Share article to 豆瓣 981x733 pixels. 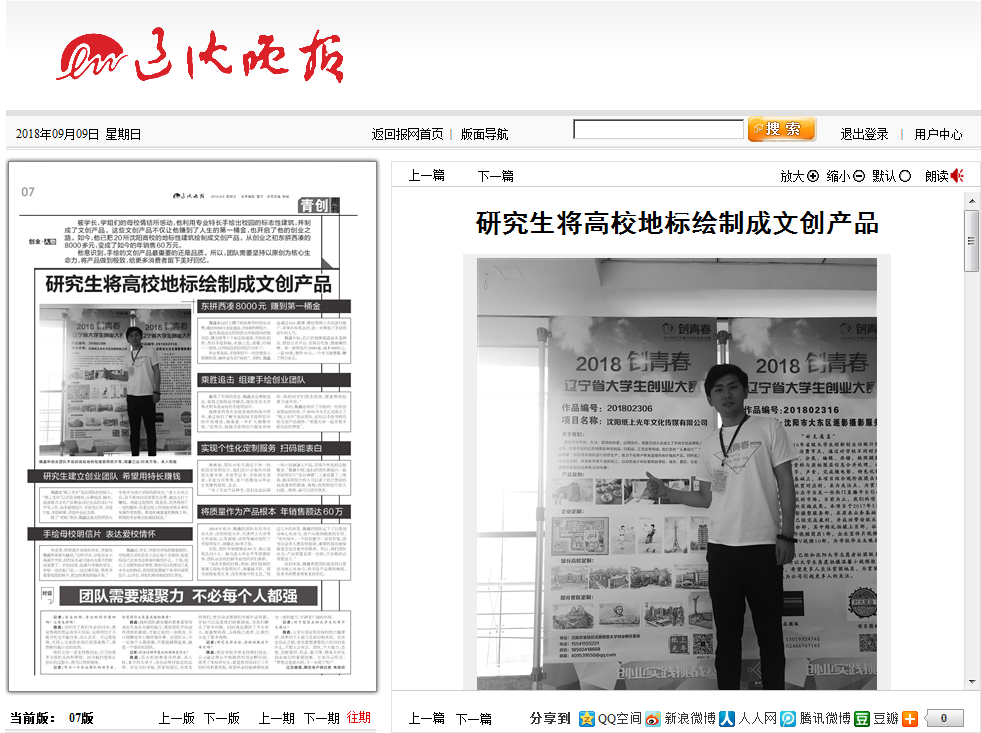click(876, 718)
